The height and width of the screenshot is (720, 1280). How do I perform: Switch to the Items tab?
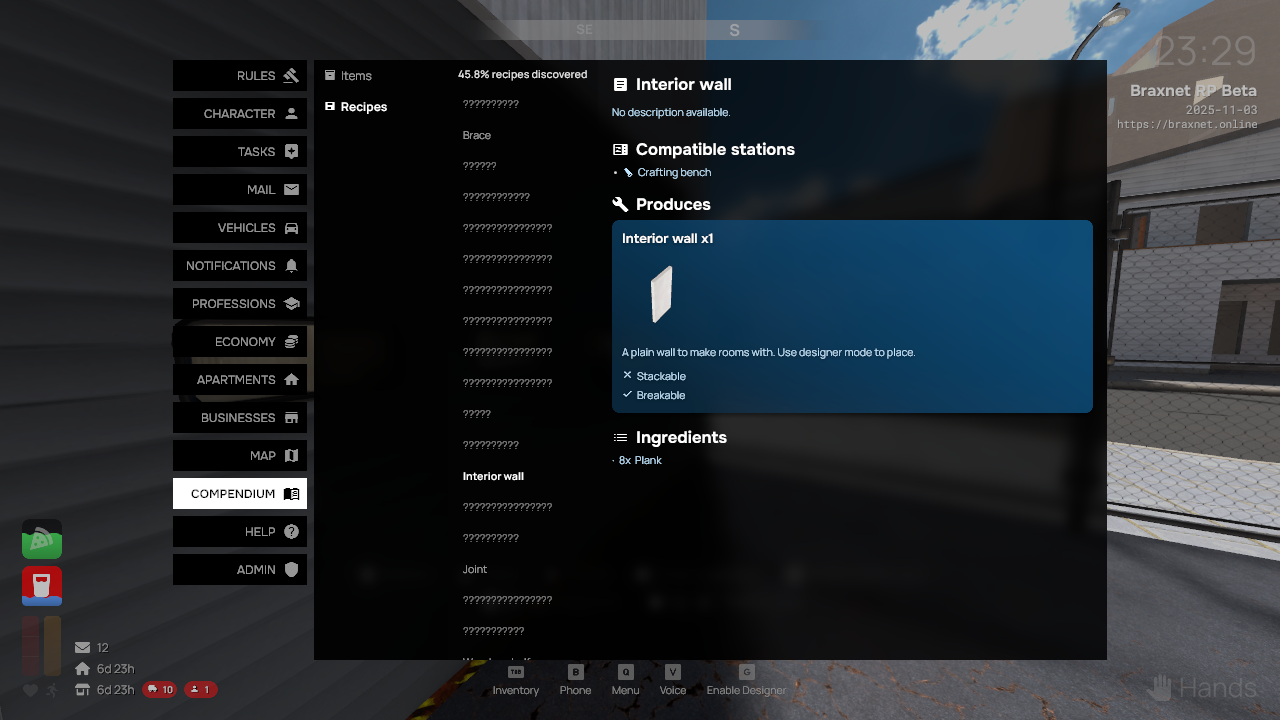pyautogui.click(x=355, y=76)
